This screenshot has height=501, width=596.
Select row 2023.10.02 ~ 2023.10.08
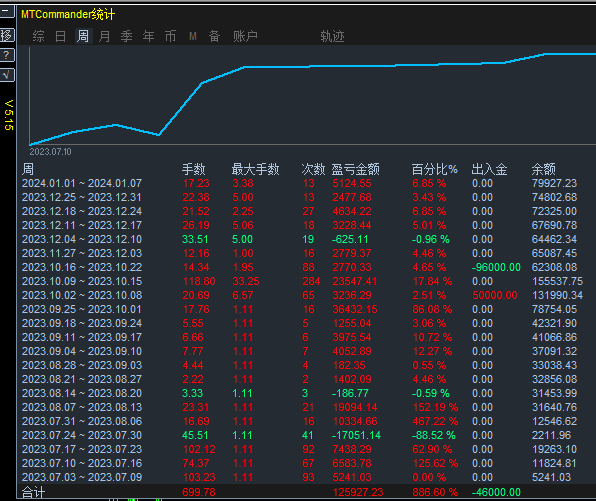[x=302, y=295]
